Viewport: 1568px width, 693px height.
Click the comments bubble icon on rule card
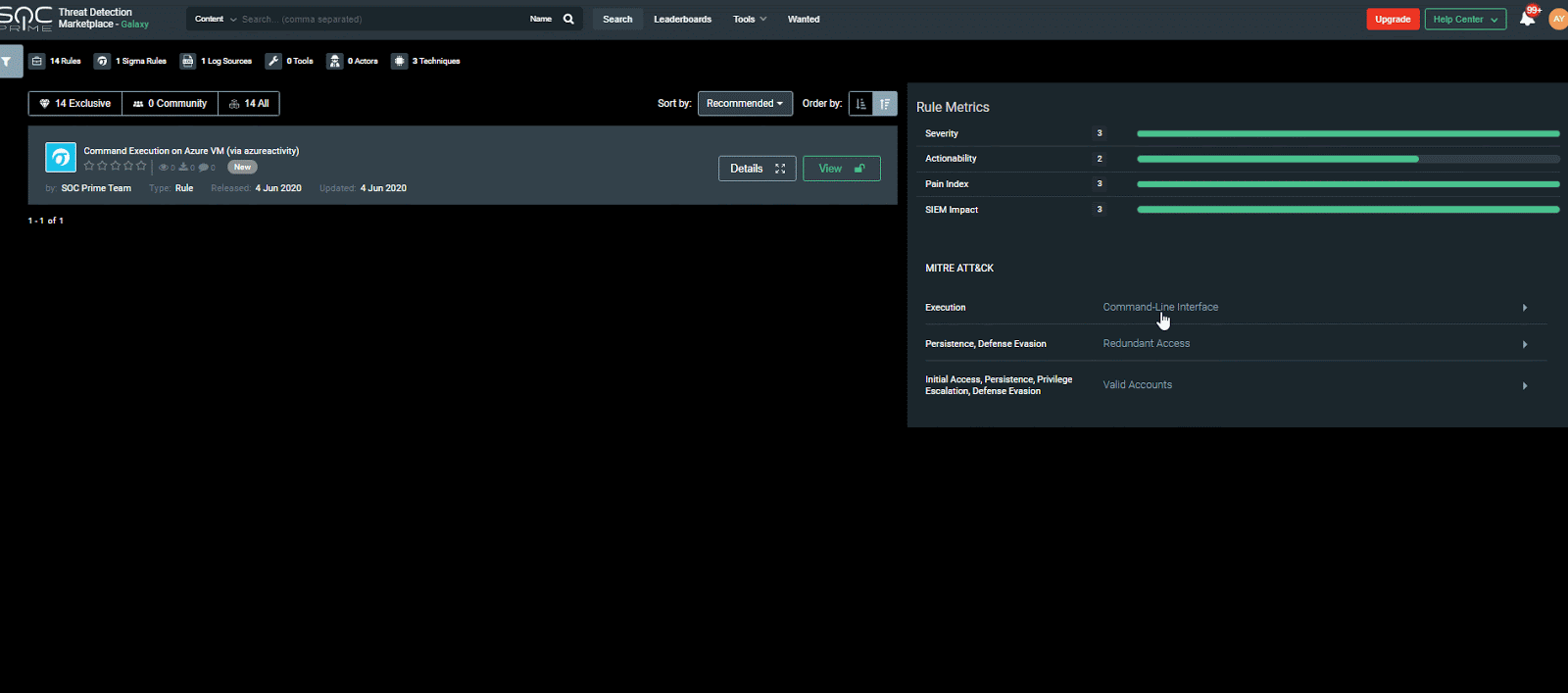click(x=204, y=168)
